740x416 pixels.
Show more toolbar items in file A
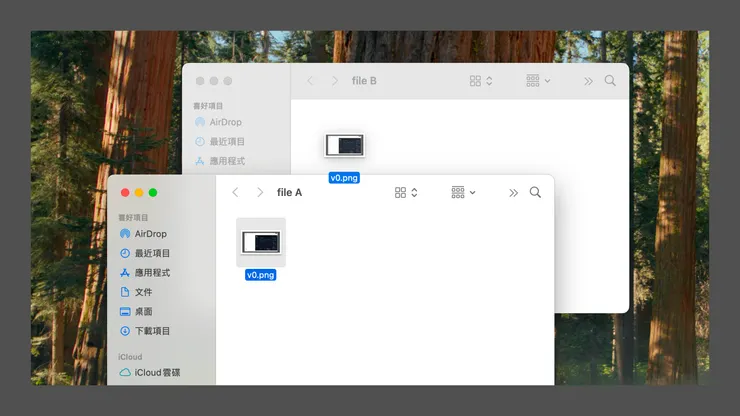513,193
